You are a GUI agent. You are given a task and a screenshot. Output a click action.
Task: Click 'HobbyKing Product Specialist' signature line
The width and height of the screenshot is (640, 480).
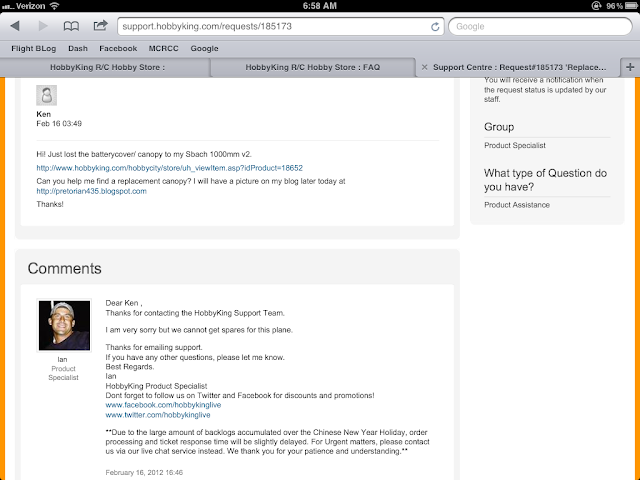coord(156,386)
